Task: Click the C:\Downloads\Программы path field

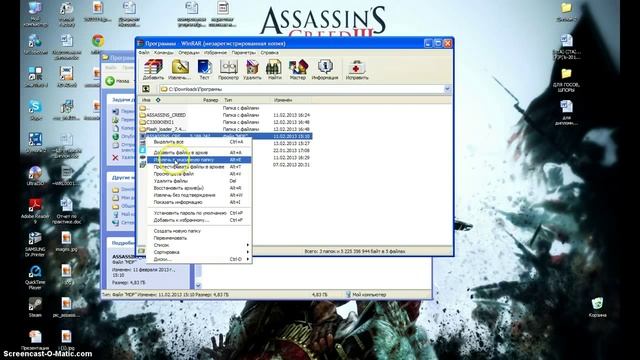Action: pyautogui.click(x=301, y=89)
